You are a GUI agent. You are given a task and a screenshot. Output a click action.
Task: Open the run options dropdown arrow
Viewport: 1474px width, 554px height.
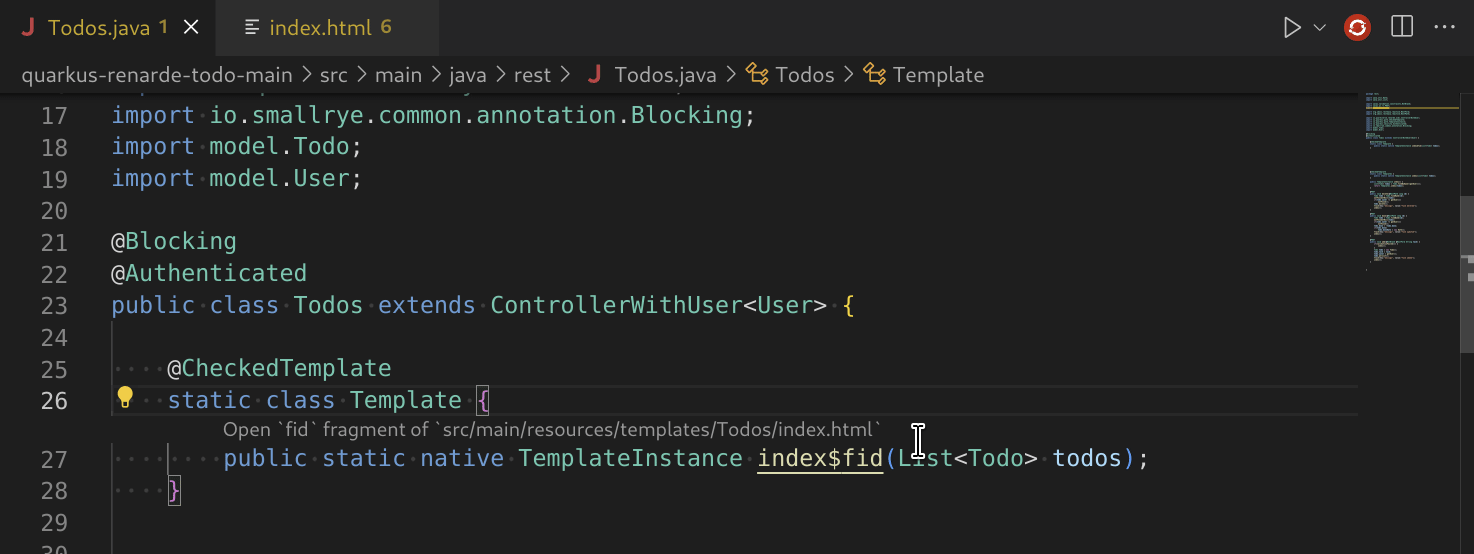coord(1319,28)
